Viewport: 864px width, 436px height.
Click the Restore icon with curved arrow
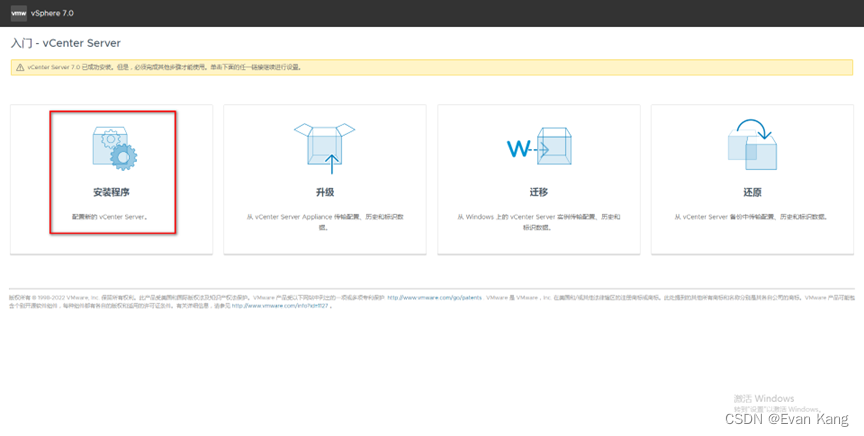click(x=751, y=146)
